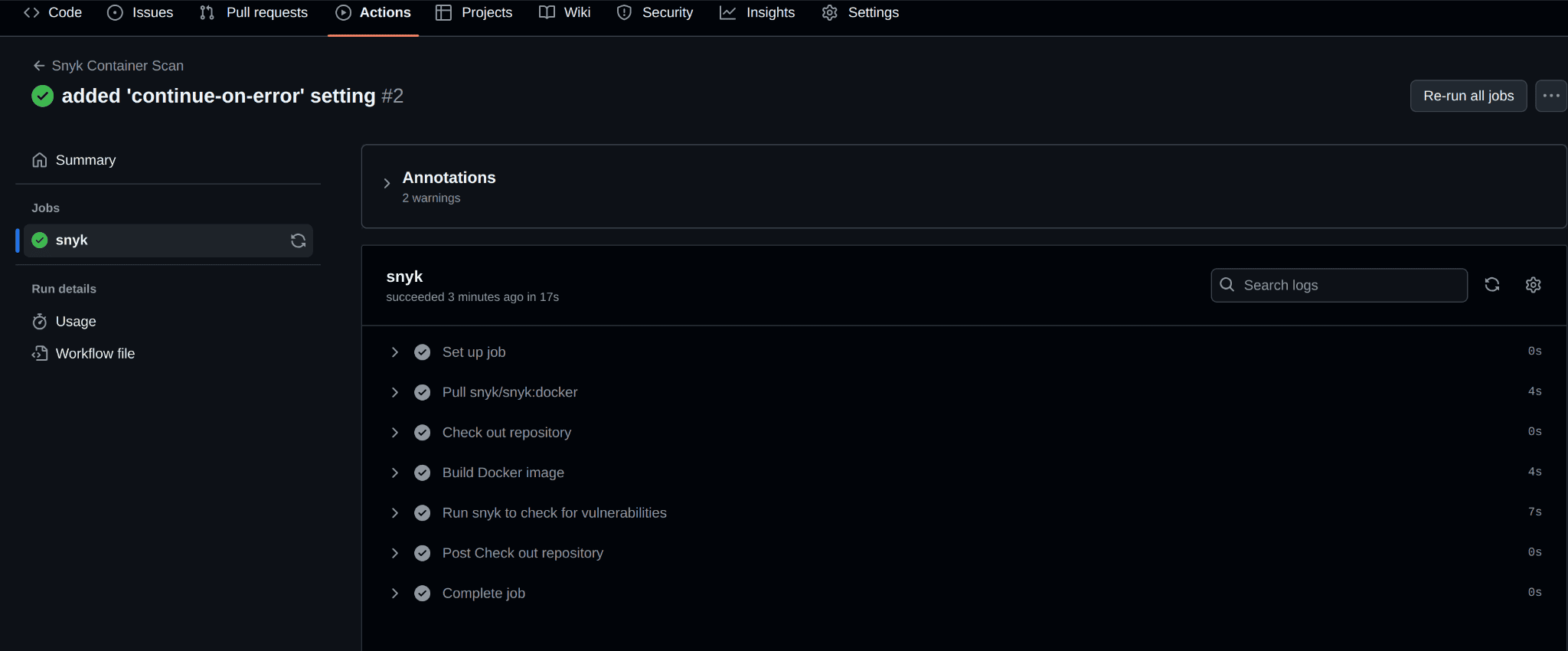Open repository Settings tab
The image size is (1568, 651).
(860, 12)
